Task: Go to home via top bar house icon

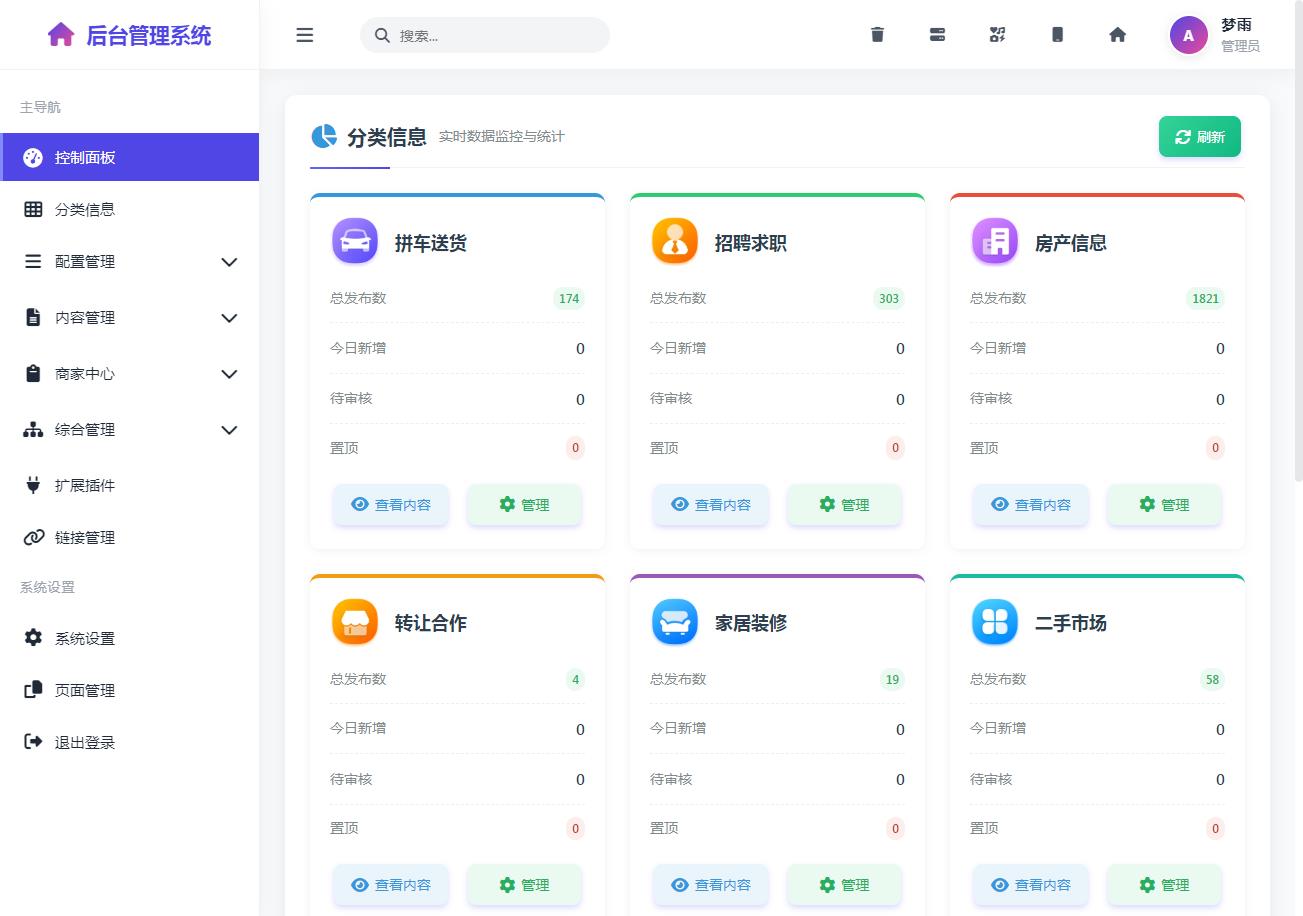Action: click(1117, 35)
